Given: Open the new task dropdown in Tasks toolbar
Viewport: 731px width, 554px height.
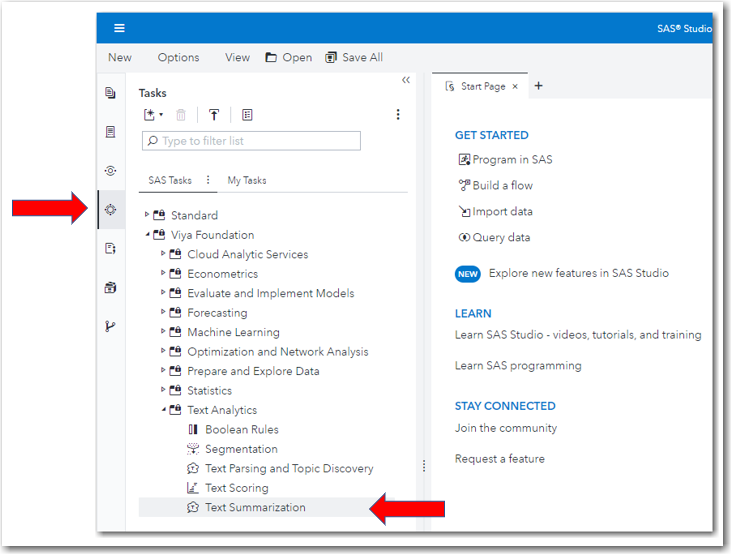Looking at the screenshot, I should tap(153, 115).
